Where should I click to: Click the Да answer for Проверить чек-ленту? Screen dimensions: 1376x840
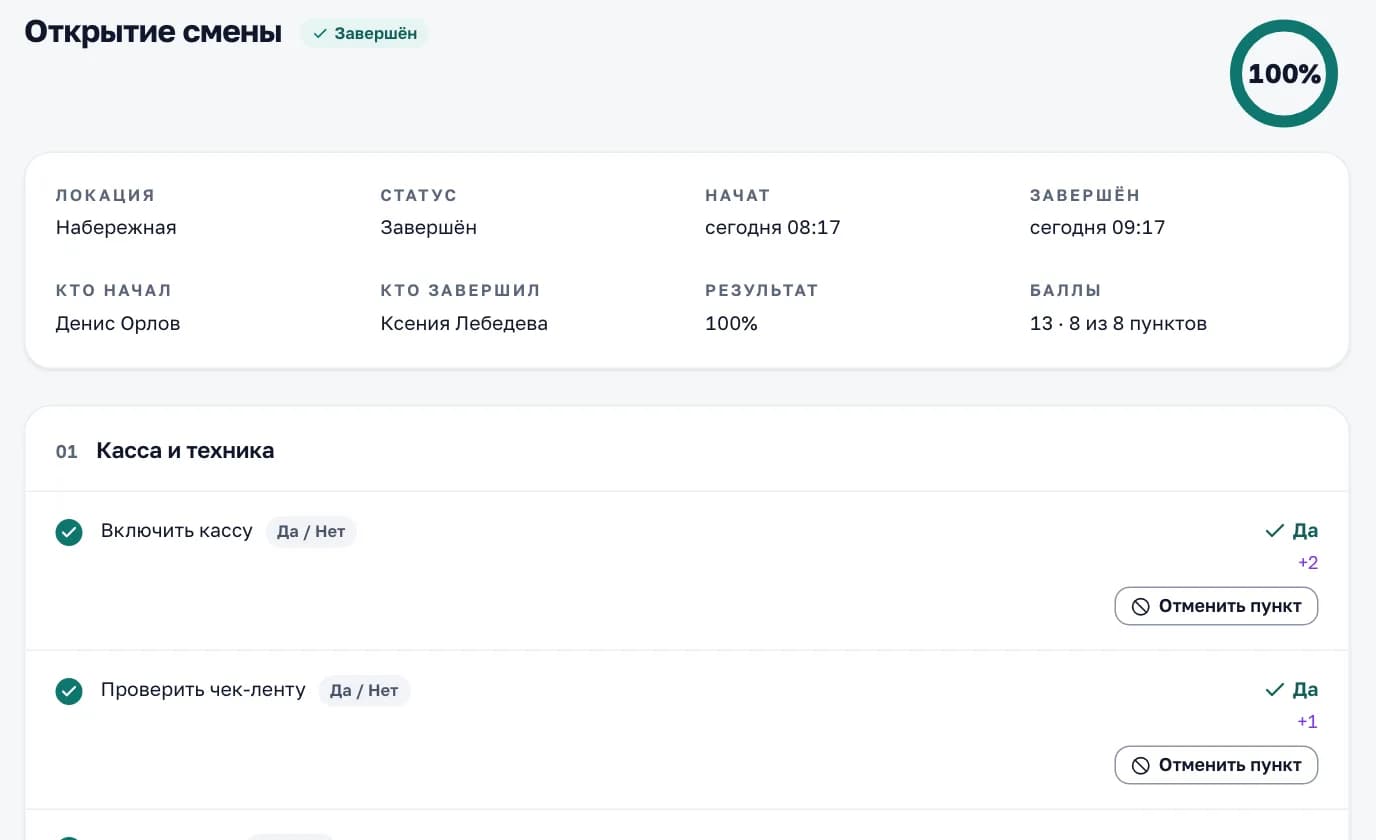pos(1292,689)
